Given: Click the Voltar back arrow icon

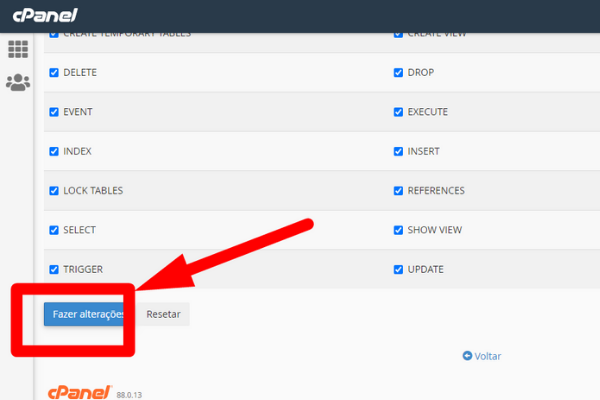Looking at the screenshot, I should tap(467, 356).
